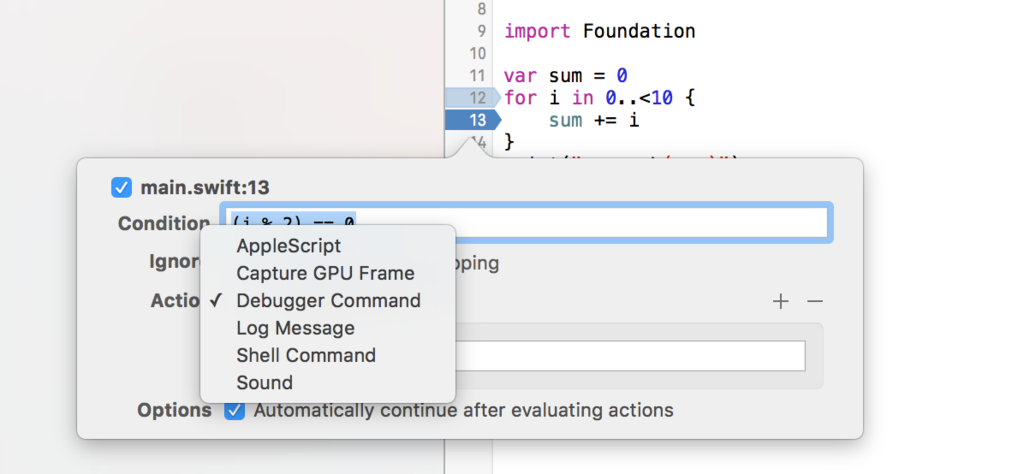Click in the Condition text field
The image size is (1024, 474).
click(600, 223)
